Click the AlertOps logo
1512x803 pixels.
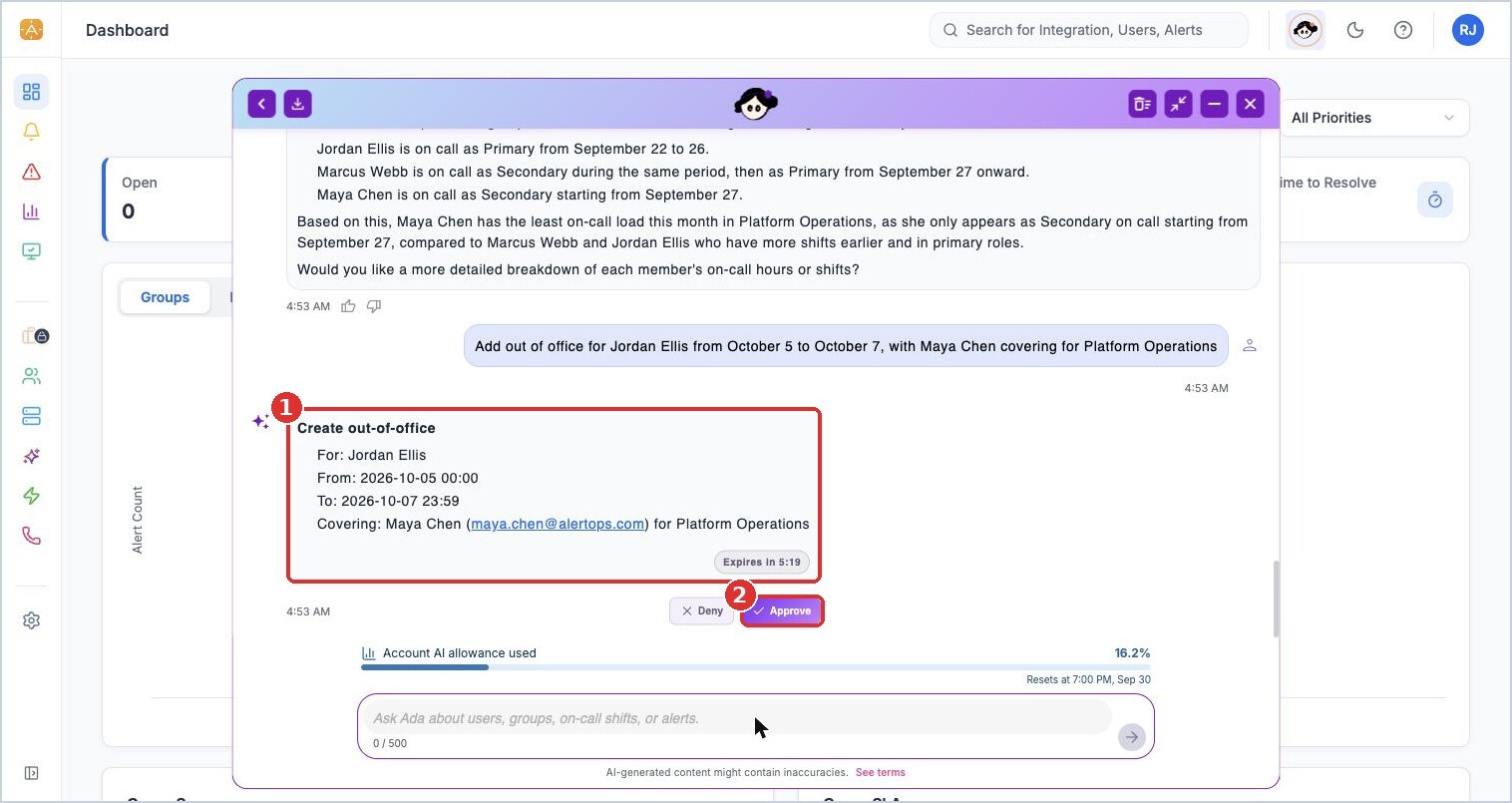coord(32,30)
